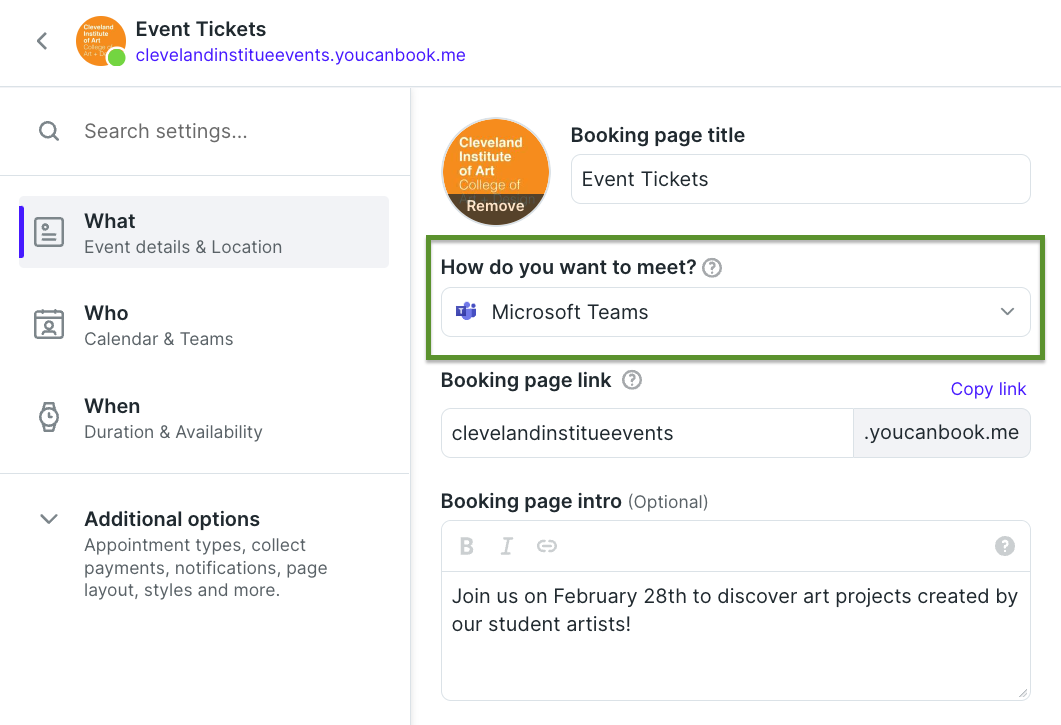1061x725 pixels.
Task: Open the Microsoft Teams meeting dropdown
Action: (736, 312)
